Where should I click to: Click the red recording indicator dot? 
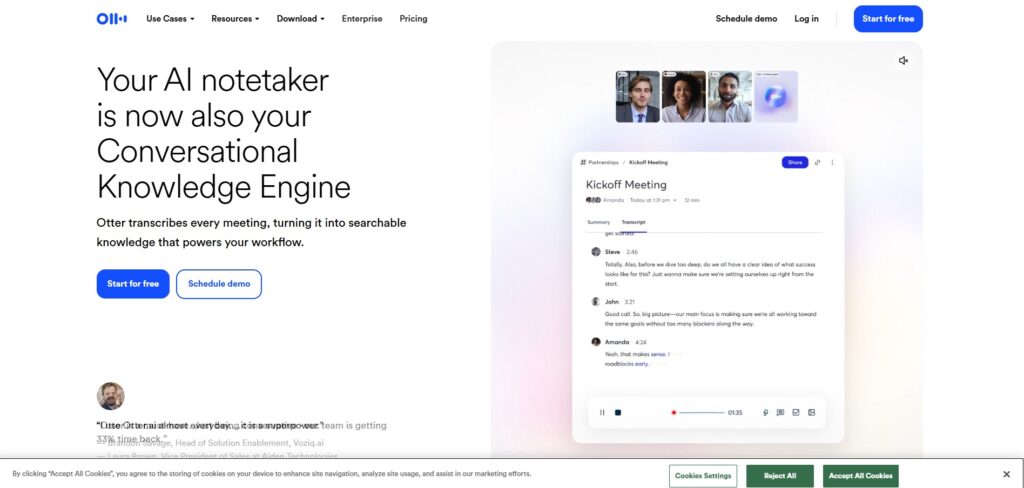(673, 413)
